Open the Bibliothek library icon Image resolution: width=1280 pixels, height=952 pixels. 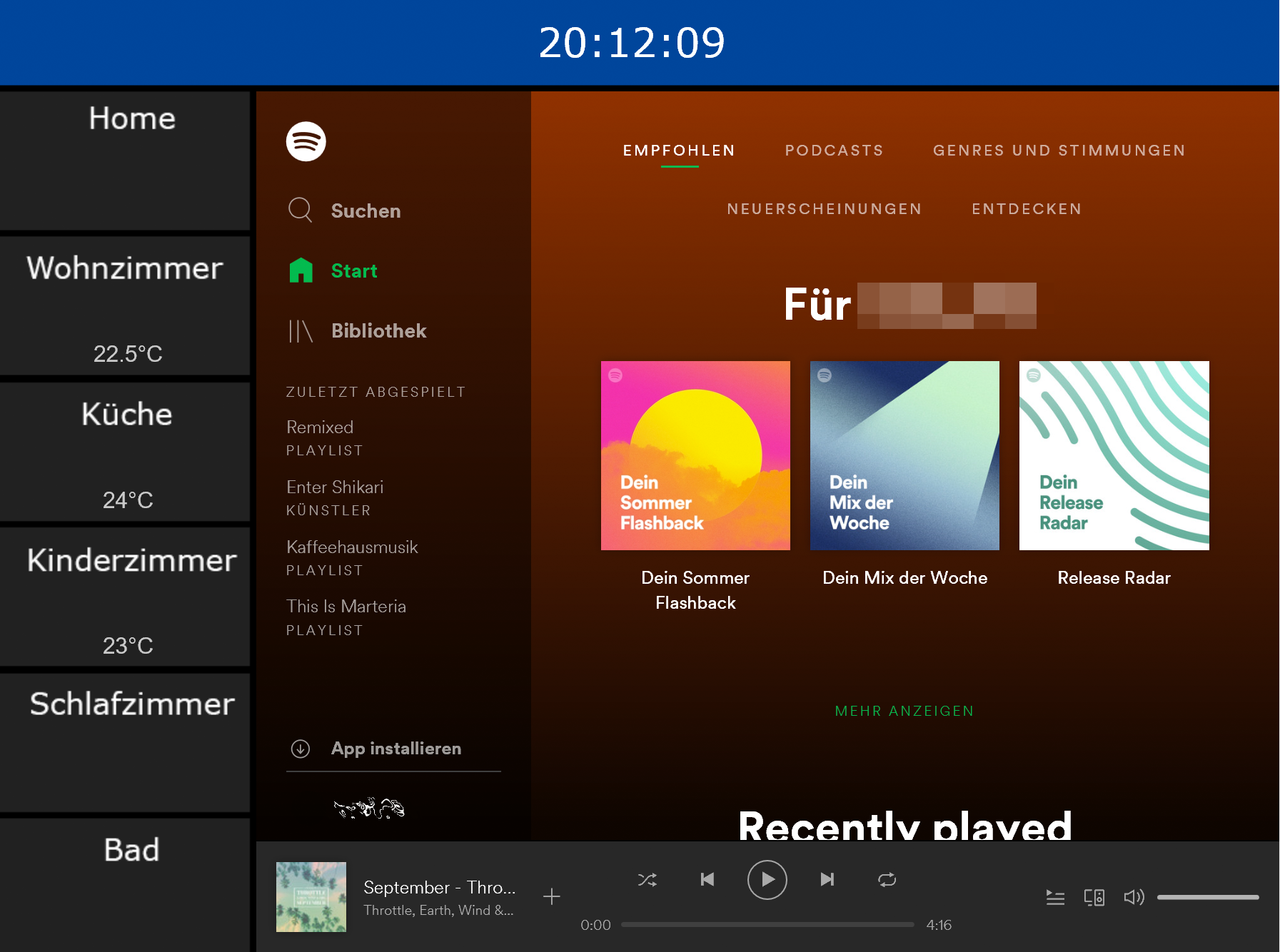[301, 330]
